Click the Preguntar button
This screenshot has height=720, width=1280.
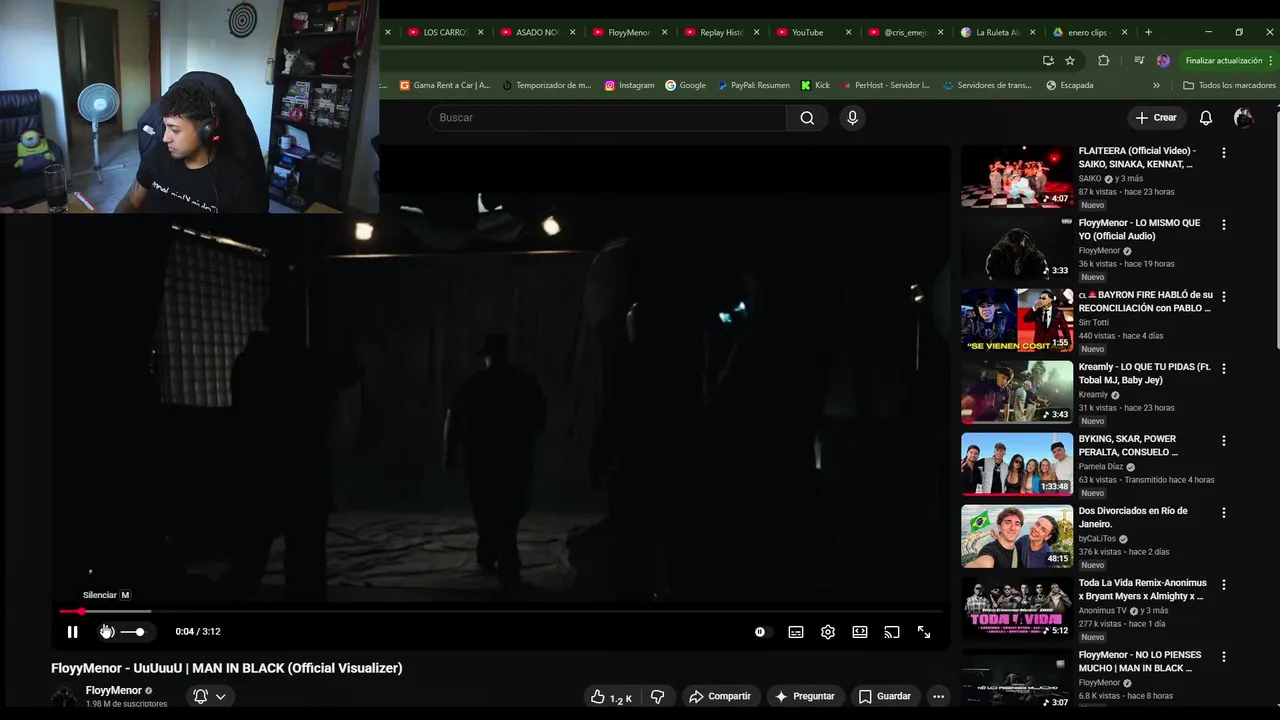[804, 697]
